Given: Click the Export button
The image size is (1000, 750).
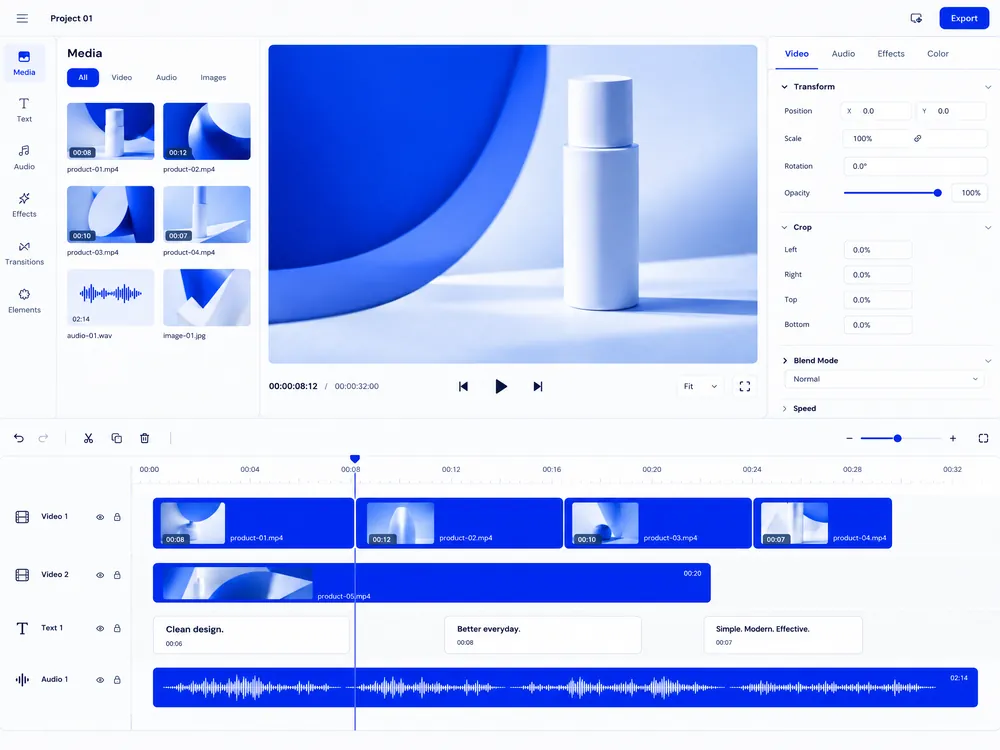Looking at the screenshot, I should click(964, 18).
